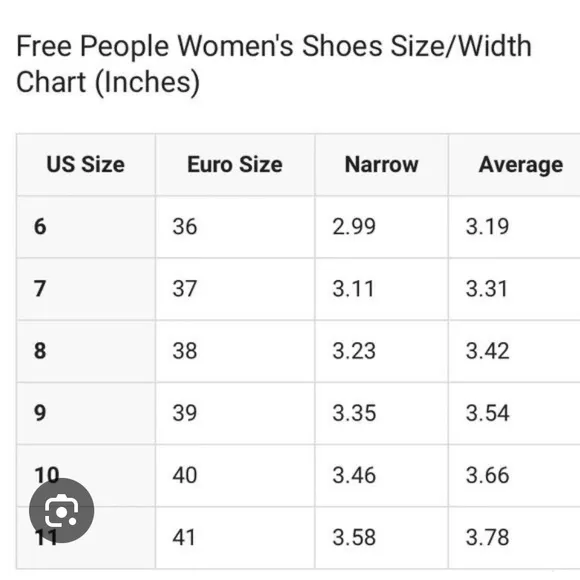Viewport: 580px width, 580px height.
Task: Select the Euro Size column header
Action: click(235, 164)
